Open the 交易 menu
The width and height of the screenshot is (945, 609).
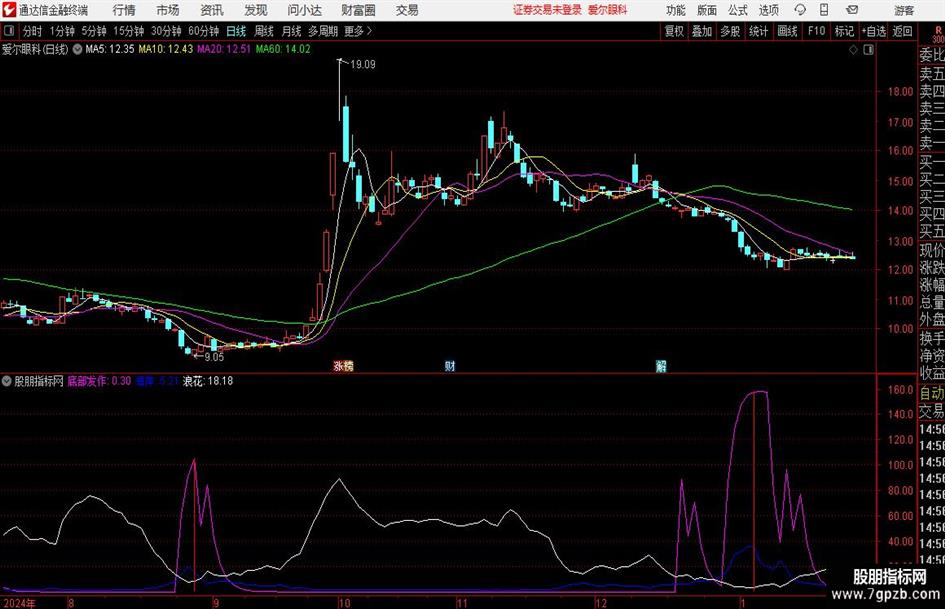407,10
